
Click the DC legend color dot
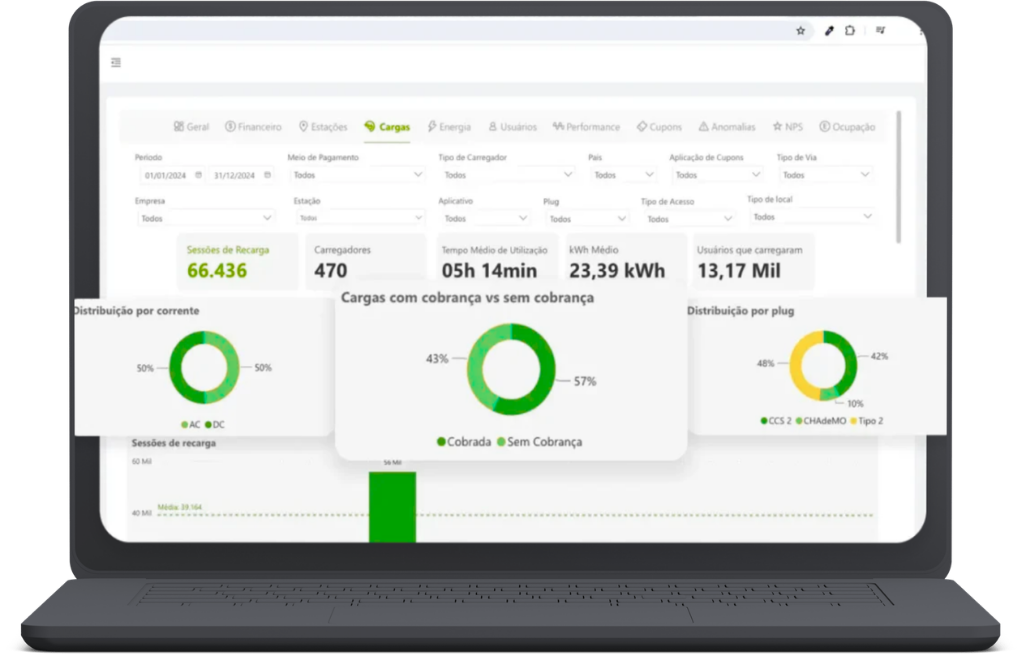pos(209,424)
